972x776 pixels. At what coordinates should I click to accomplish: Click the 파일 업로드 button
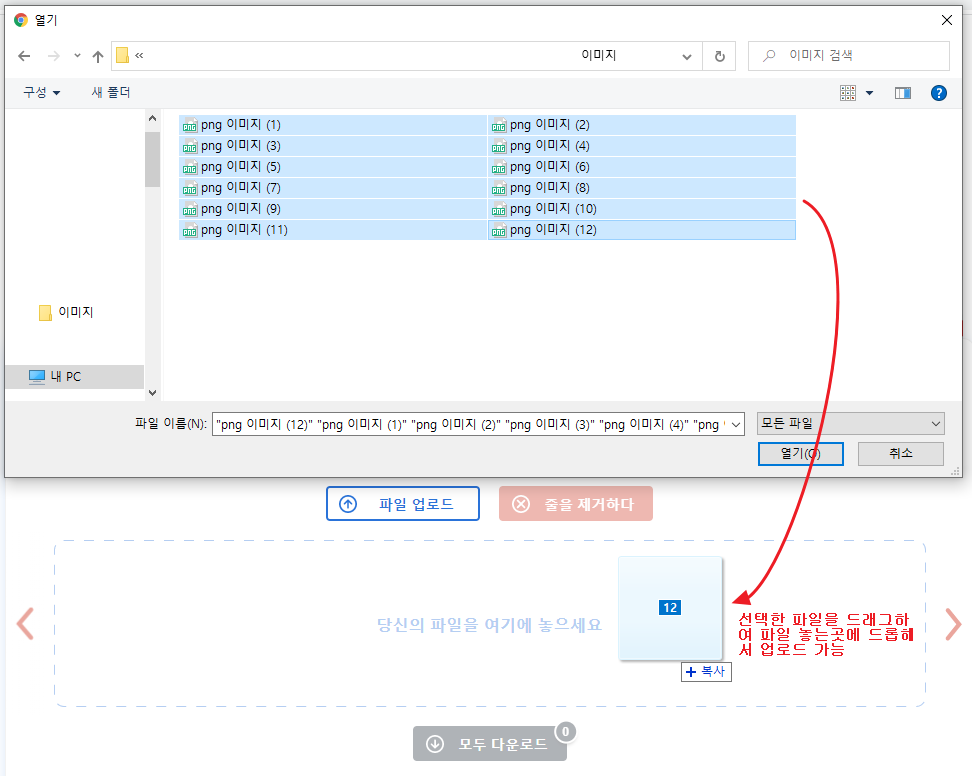pos(402,503)
